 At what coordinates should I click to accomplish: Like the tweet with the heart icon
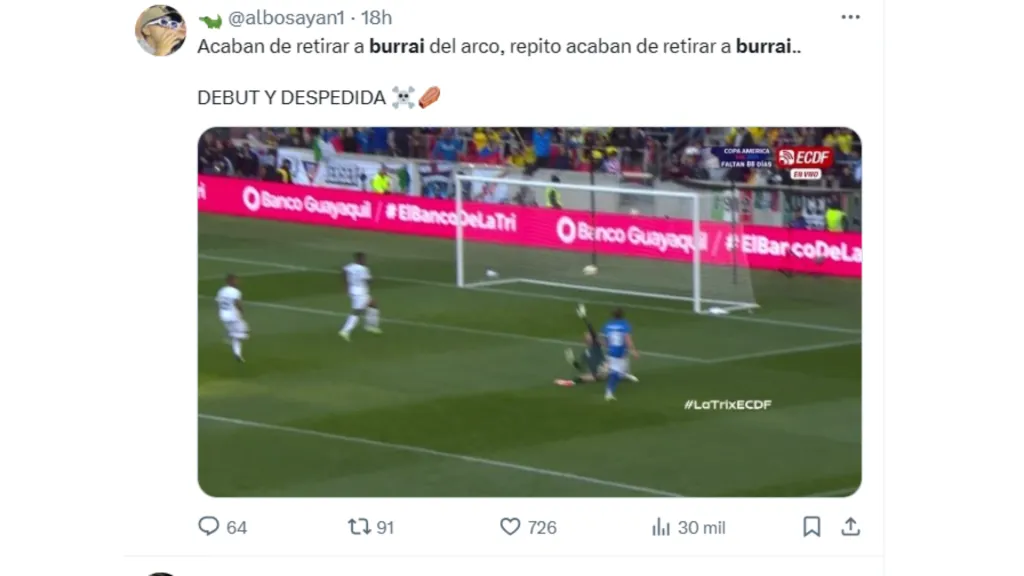coord(510,526)
